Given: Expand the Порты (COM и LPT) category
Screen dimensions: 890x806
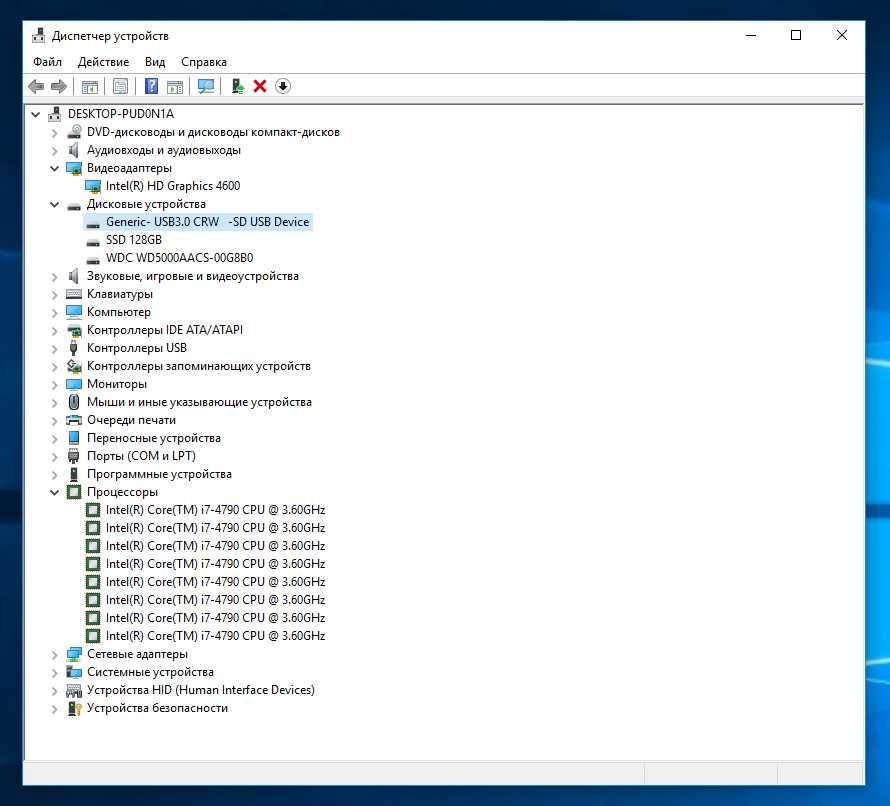Looking at the screenshot, I should point(54,456).
